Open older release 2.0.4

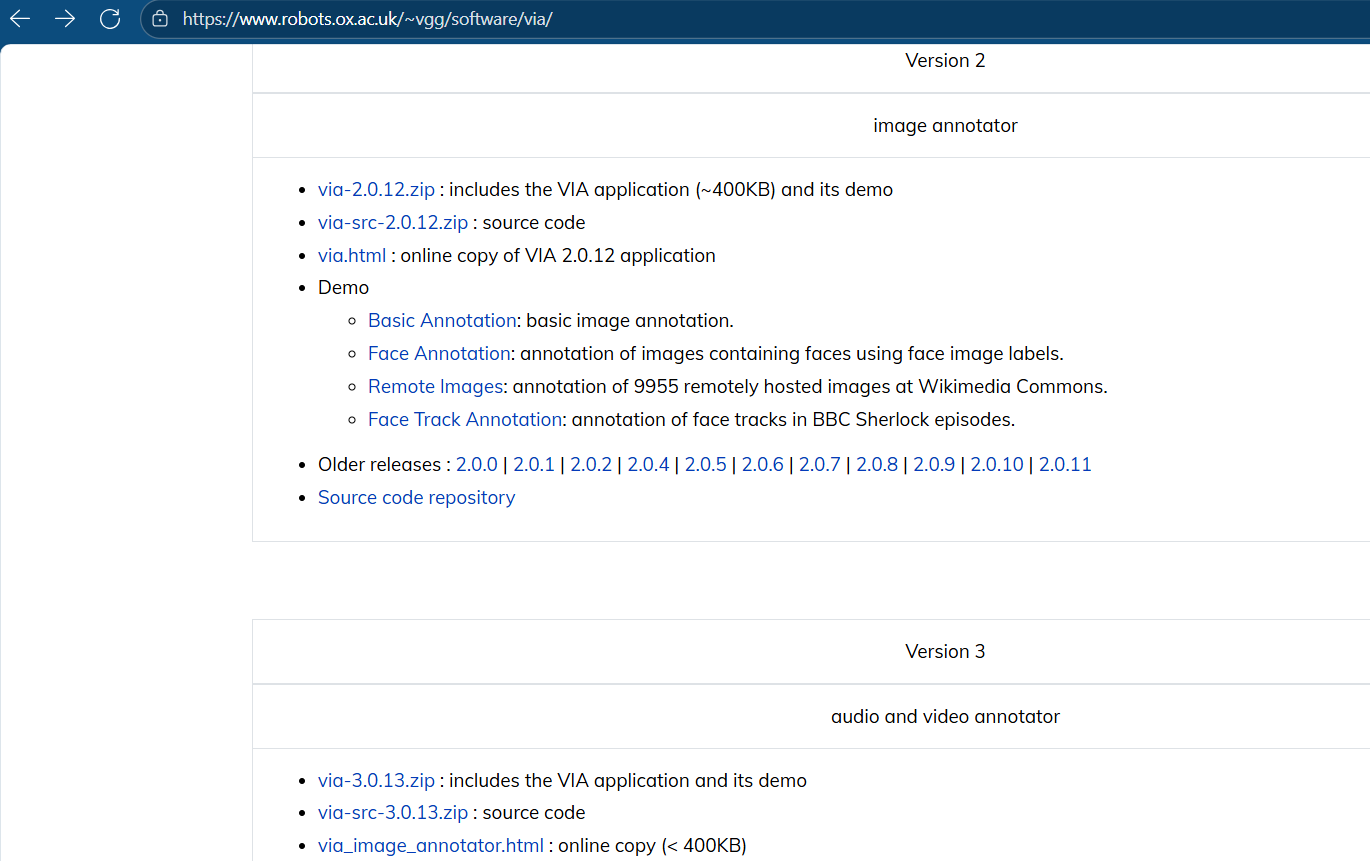click(648, 464)
